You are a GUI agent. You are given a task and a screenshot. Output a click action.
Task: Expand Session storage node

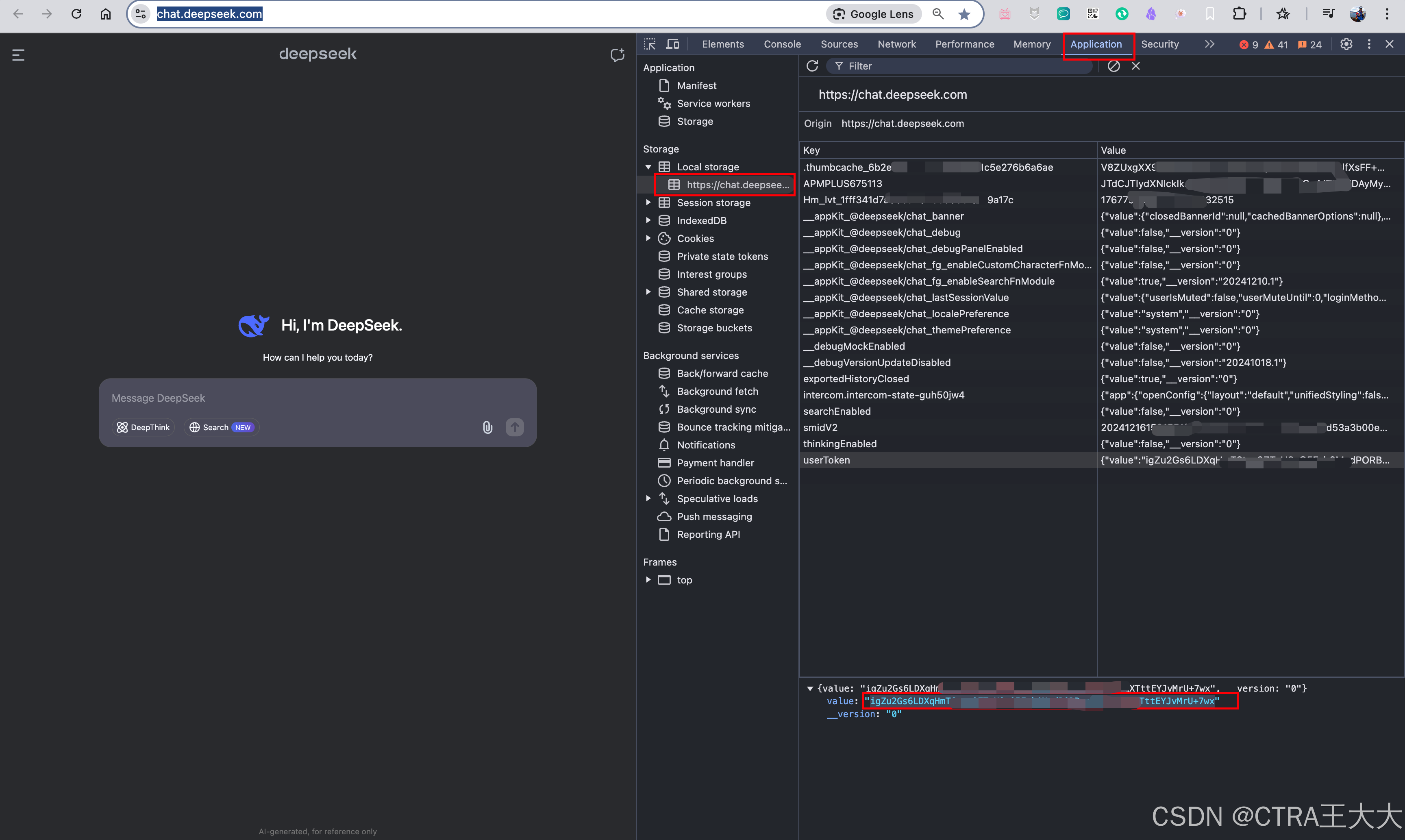tap(648, 202)
